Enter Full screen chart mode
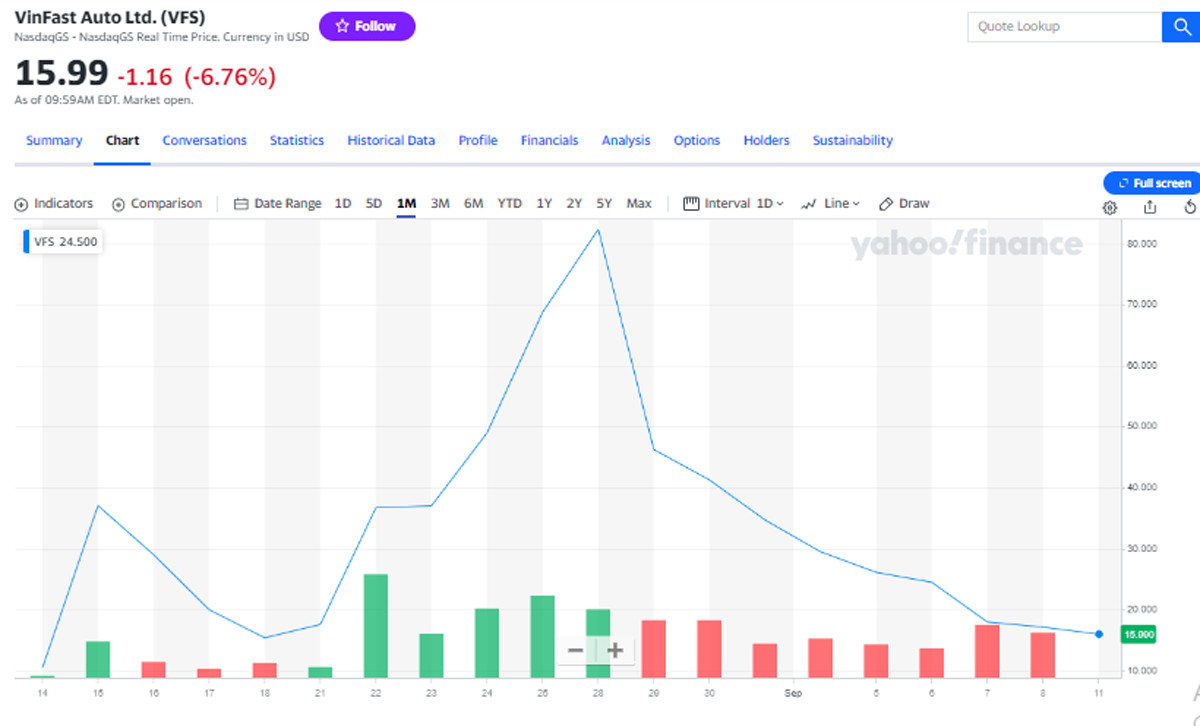The image size is (1200, 726). coord(1152,183)
